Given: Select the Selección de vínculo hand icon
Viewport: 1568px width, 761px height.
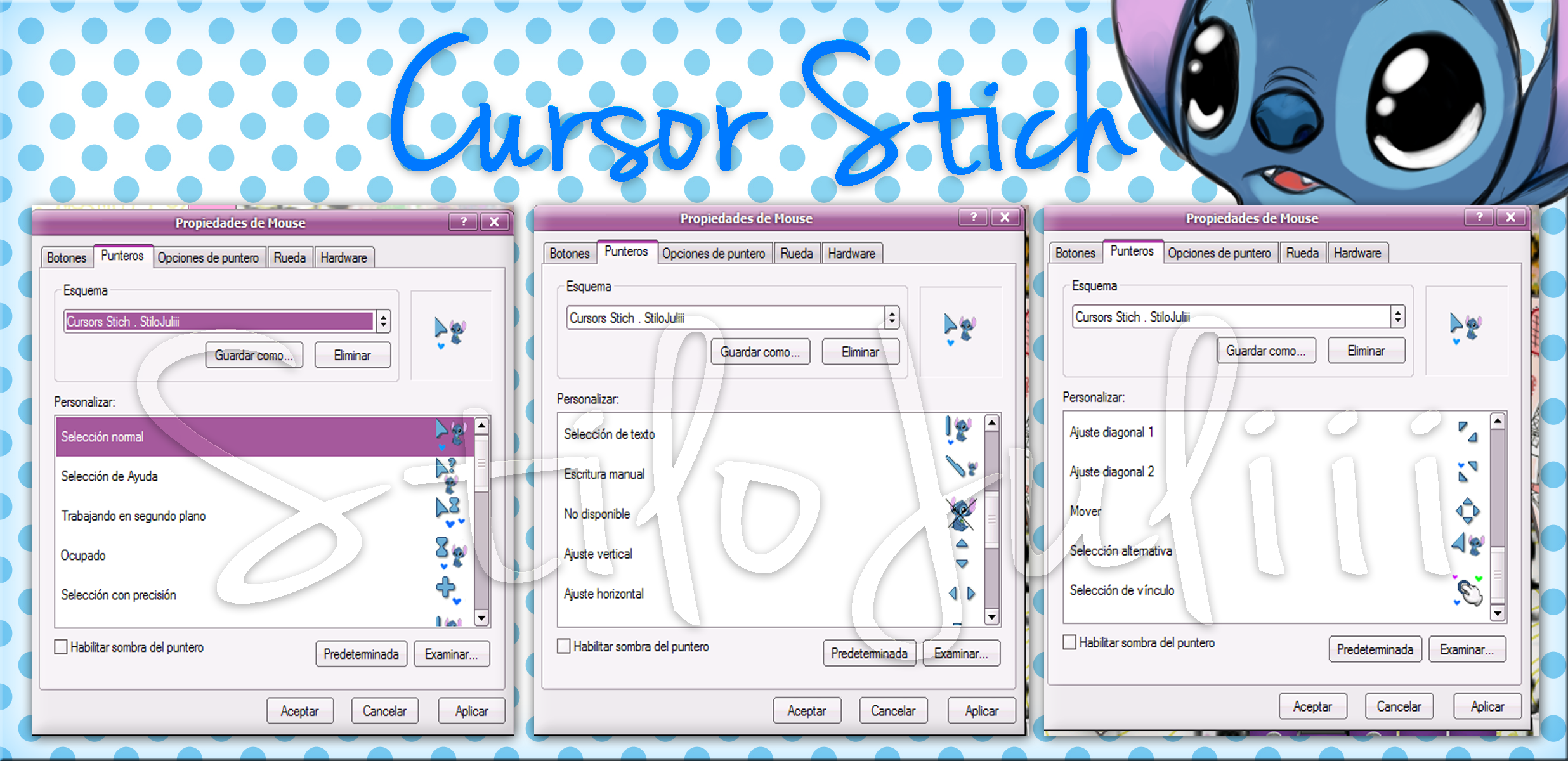Looking at the screenshot, I should [x=1469, y=592].
